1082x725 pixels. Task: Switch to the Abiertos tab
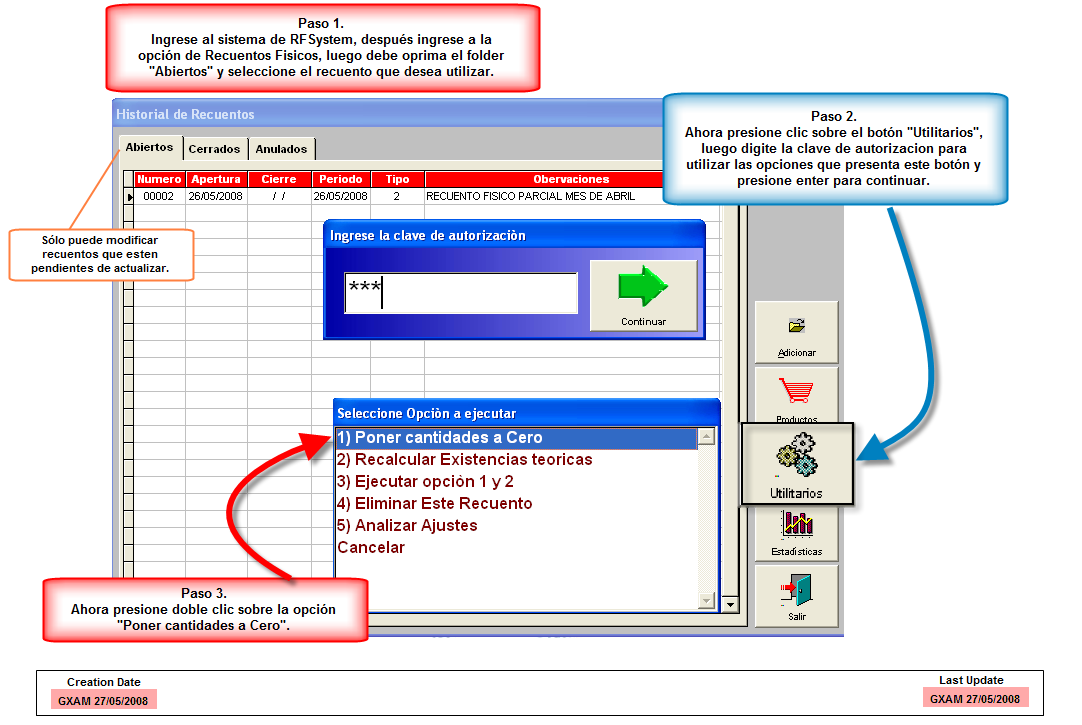pyautogui.click(x=149, y=147)
